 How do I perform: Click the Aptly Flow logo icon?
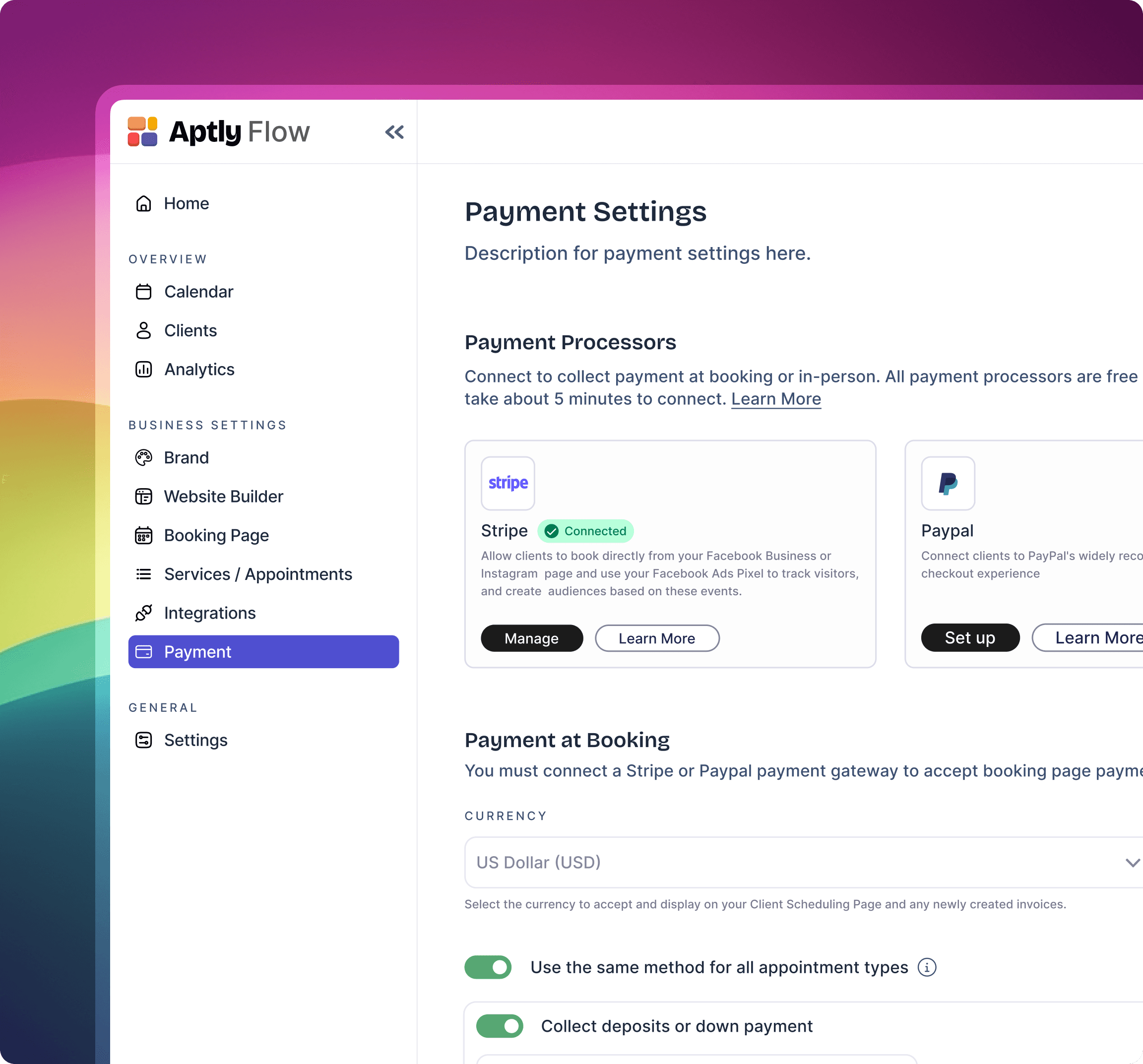point(142,131)
